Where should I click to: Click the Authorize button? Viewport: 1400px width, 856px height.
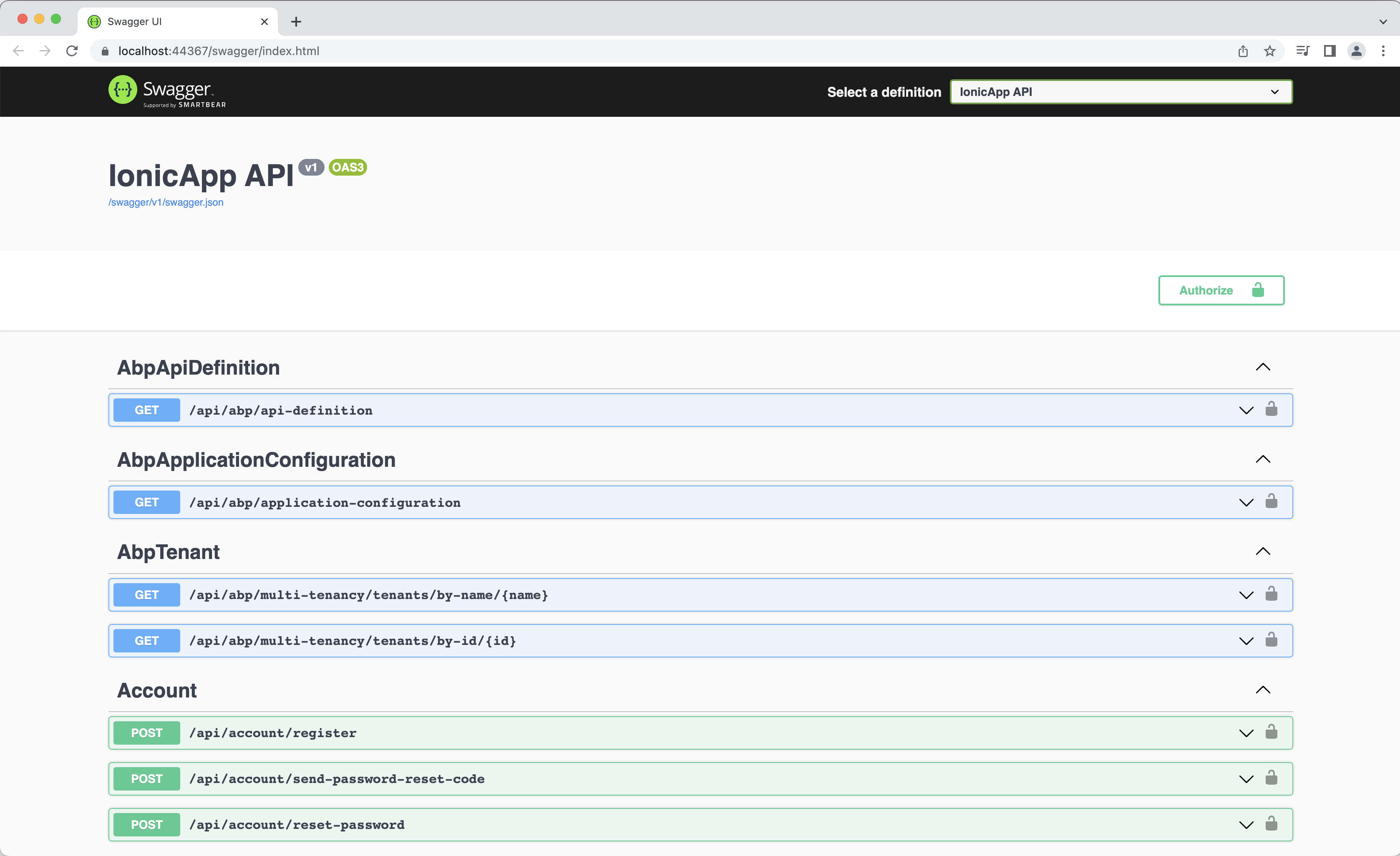click(1221, 290)
